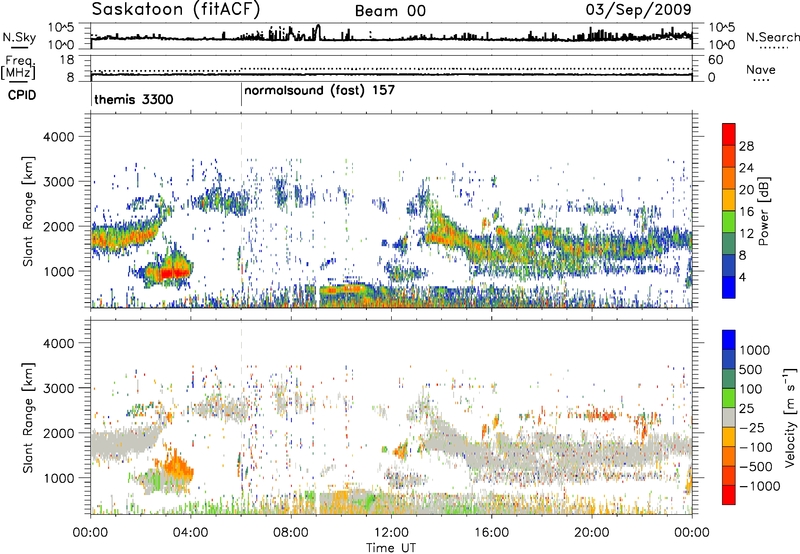Click the '04:00' time tick label
The image size is (800, 554).
(190, 533)
